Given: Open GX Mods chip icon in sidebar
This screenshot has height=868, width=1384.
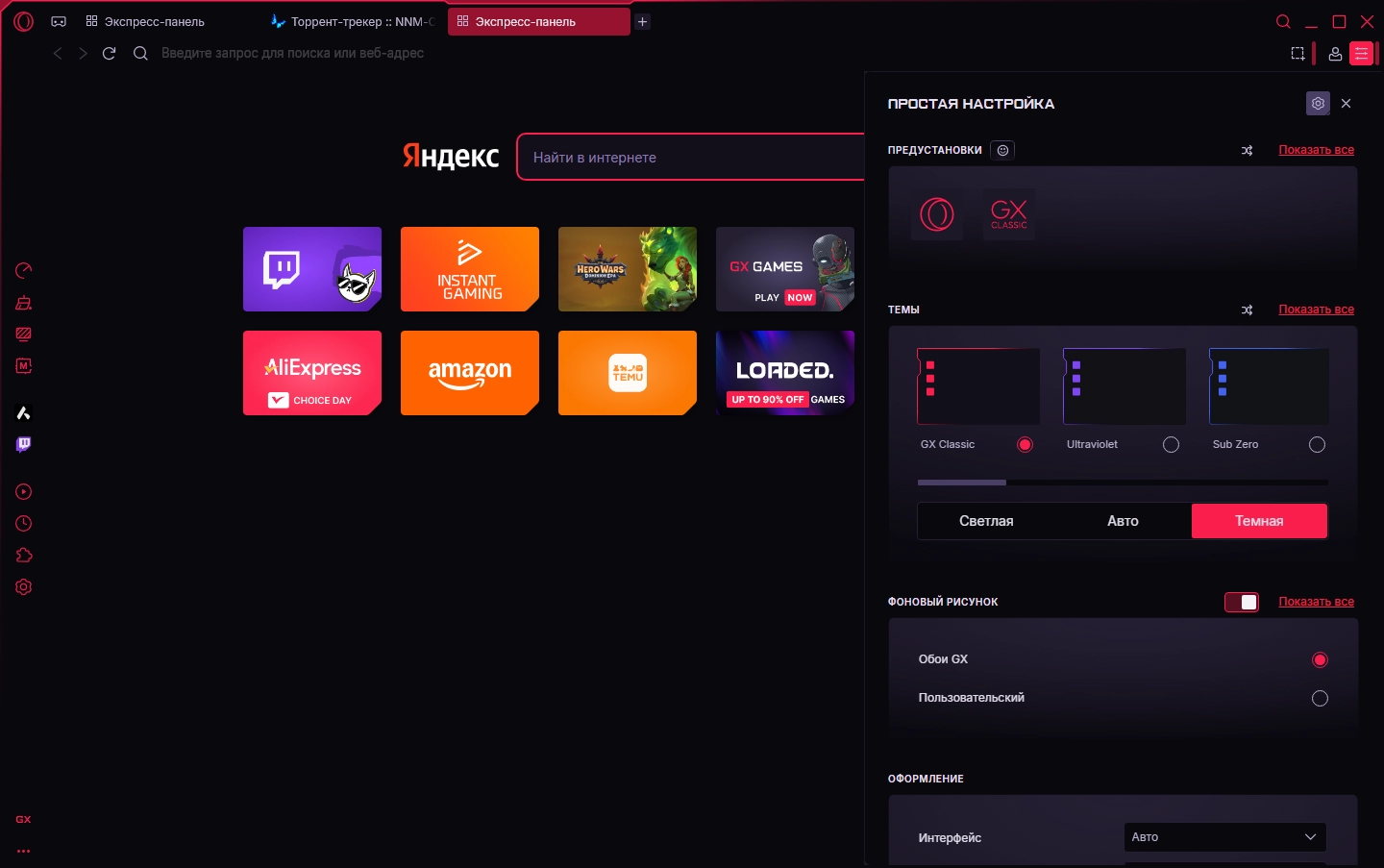Looking at the screenshot, I should (x=24, y=366).
